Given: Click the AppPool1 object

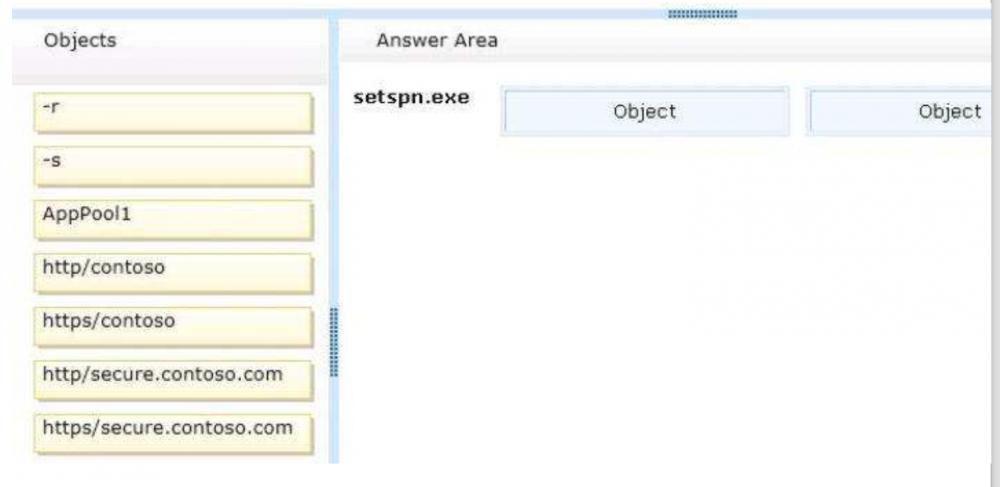Looking at the screenshot, I should click(172, 219).
